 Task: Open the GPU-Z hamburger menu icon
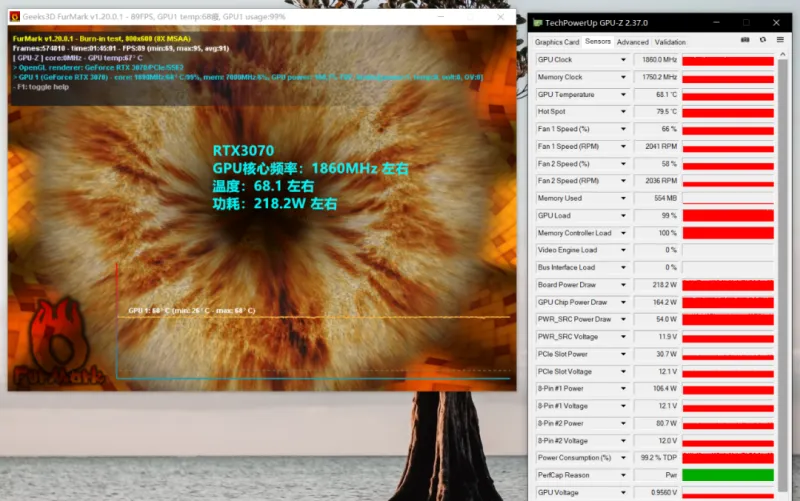click(x=780, y=40)
